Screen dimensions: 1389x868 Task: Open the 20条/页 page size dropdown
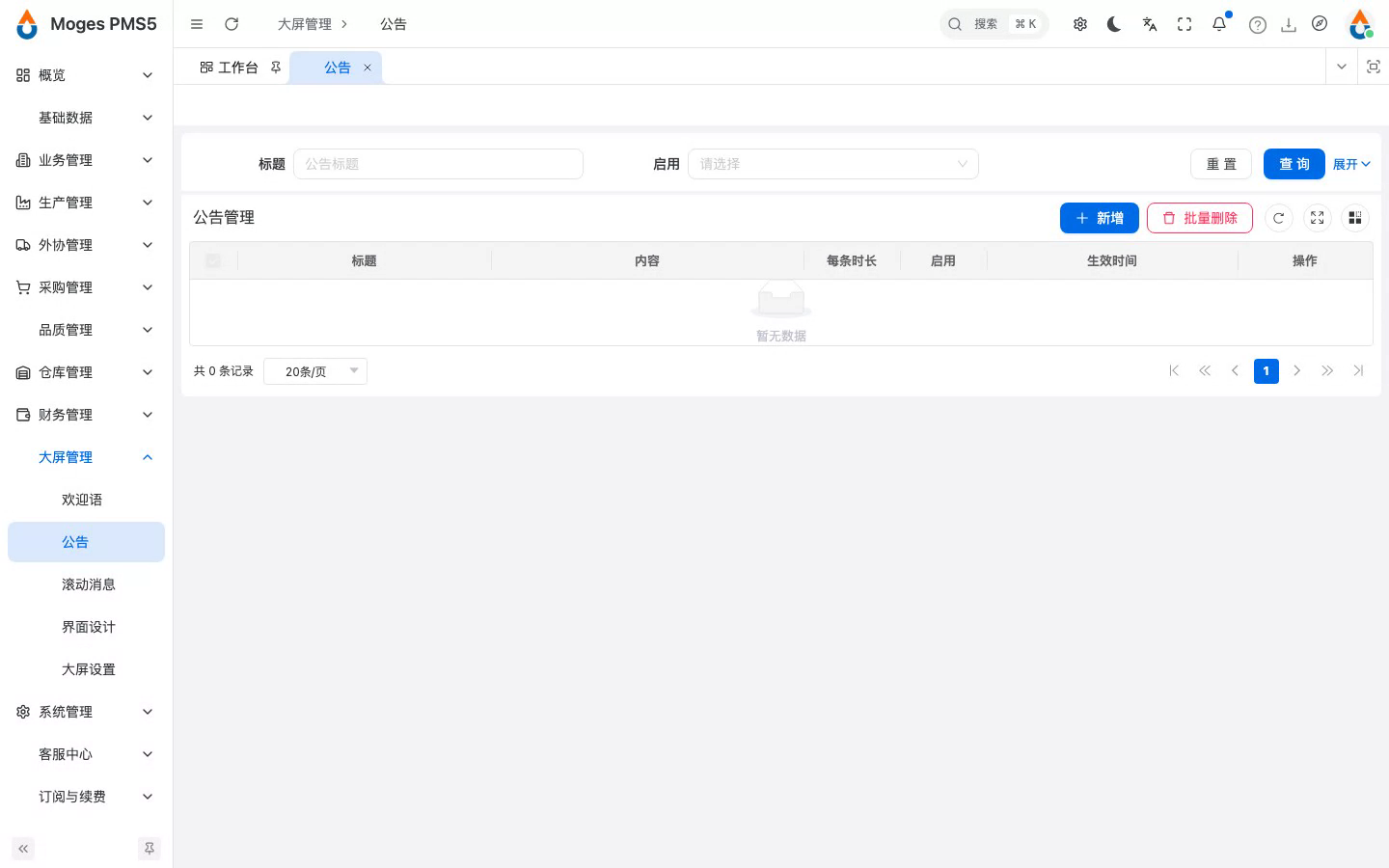pyautogui.click(x=315, y=371)
